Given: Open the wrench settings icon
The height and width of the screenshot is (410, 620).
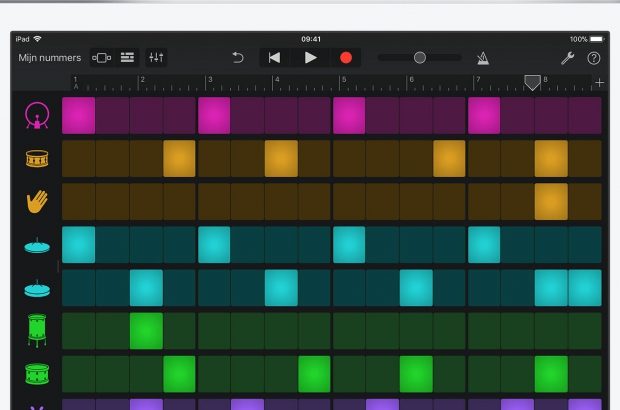Looking at the screenshot, I should (567, 58).
